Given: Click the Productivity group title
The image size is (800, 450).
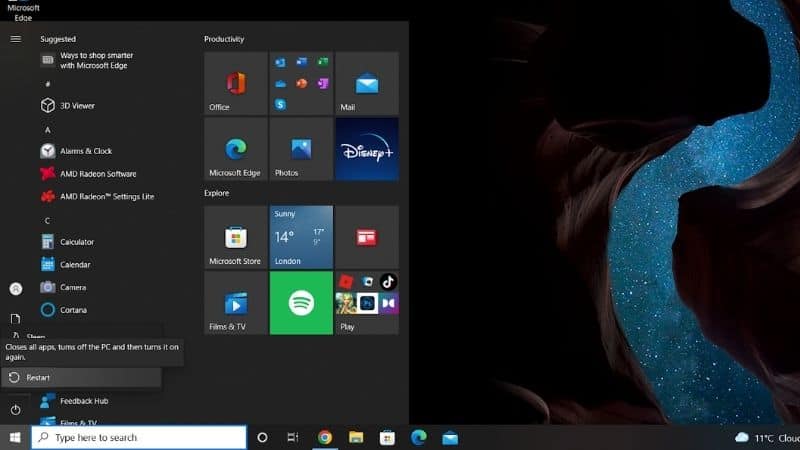Looking at the screenshot, I should [x=224, y=39].
